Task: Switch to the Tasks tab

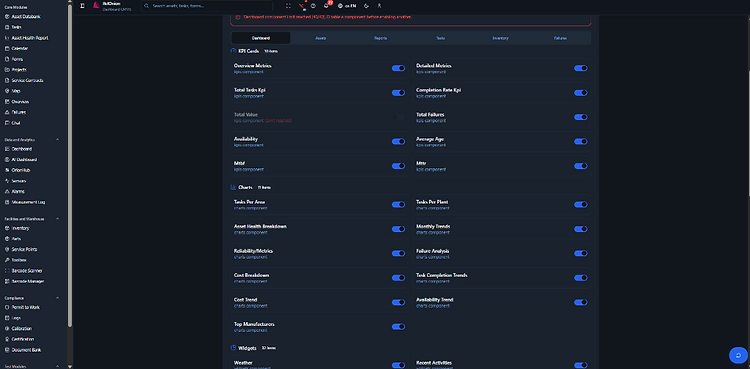Action: [x=441, y=38]
